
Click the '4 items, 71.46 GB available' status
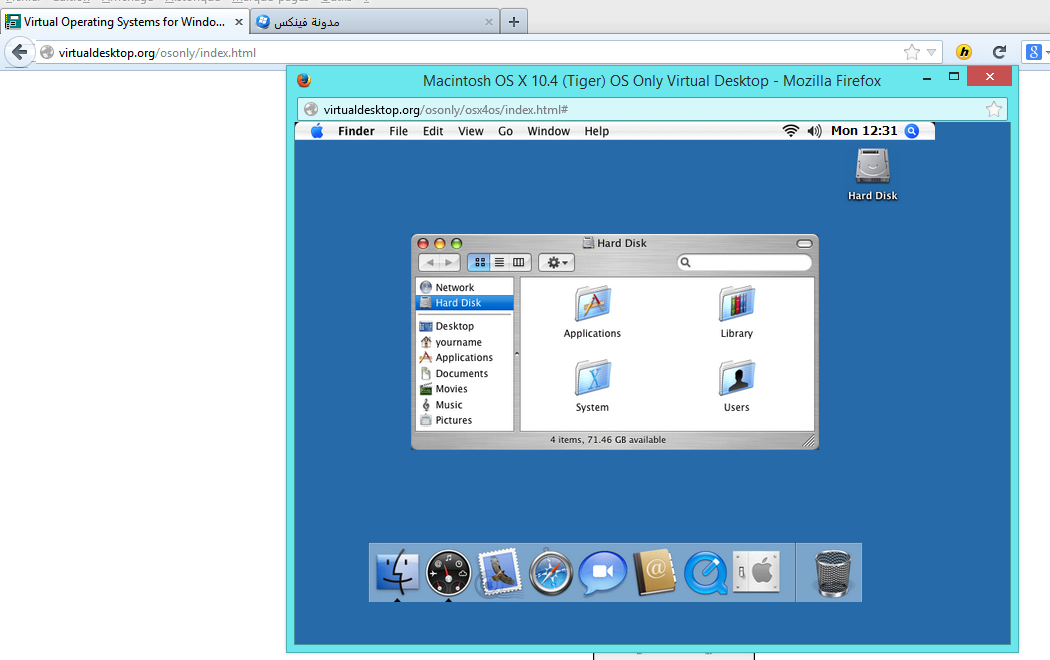608,440
